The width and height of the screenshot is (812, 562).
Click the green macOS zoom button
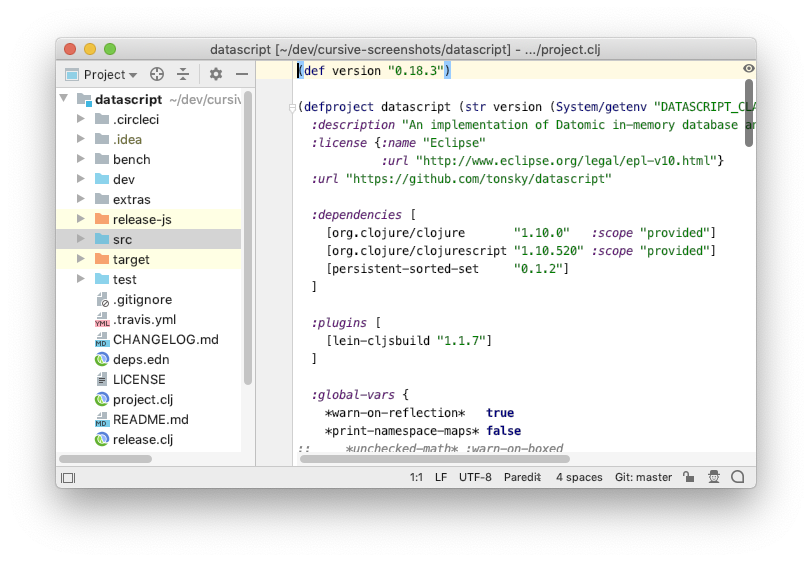[x=110, y=49]
